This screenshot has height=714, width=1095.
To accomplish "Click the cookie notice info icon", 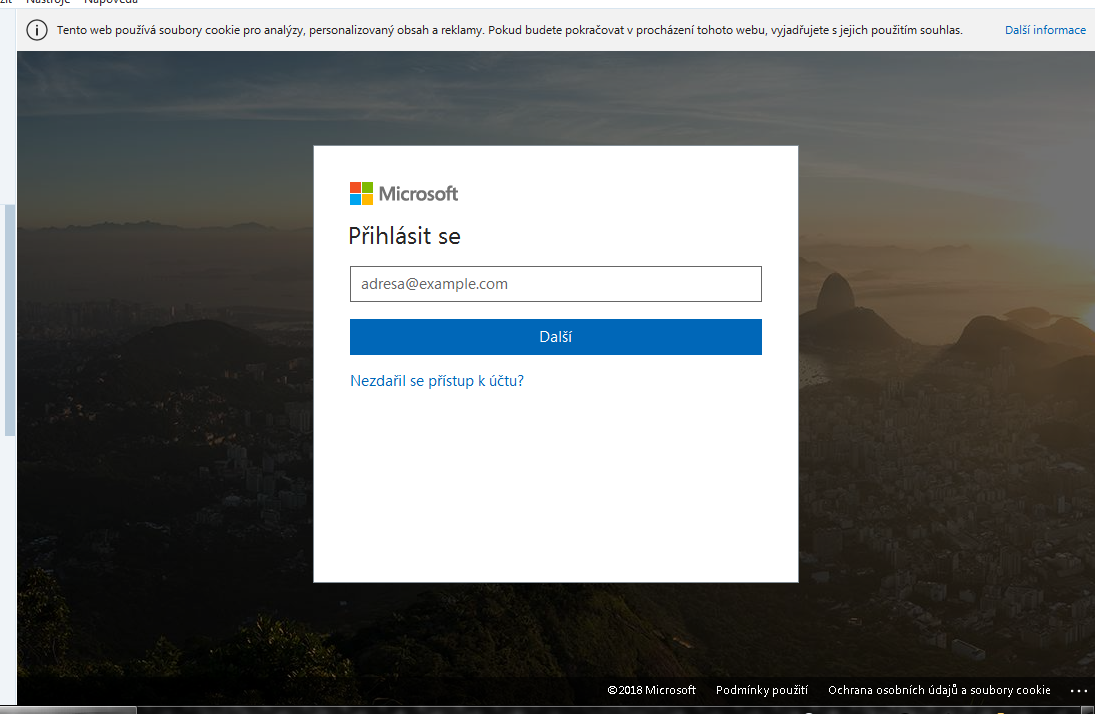I will coord(37,30).
